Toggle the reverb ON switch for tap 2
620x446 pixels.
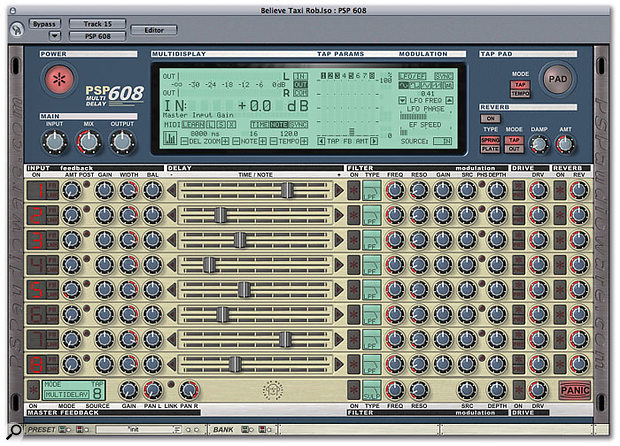(560, 215)
